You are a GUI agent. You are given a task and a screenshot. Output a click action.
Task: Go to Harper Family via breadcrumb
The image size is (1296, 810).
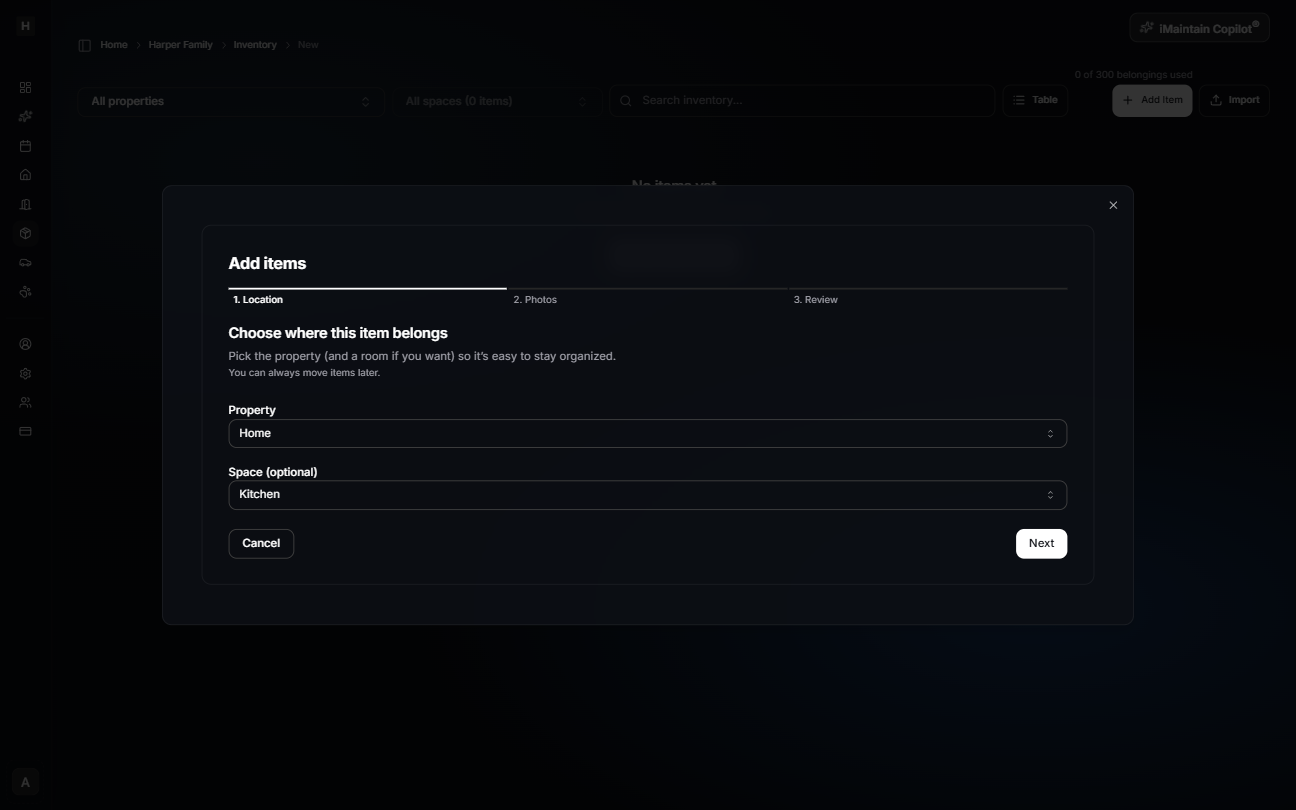click(180, 44)
